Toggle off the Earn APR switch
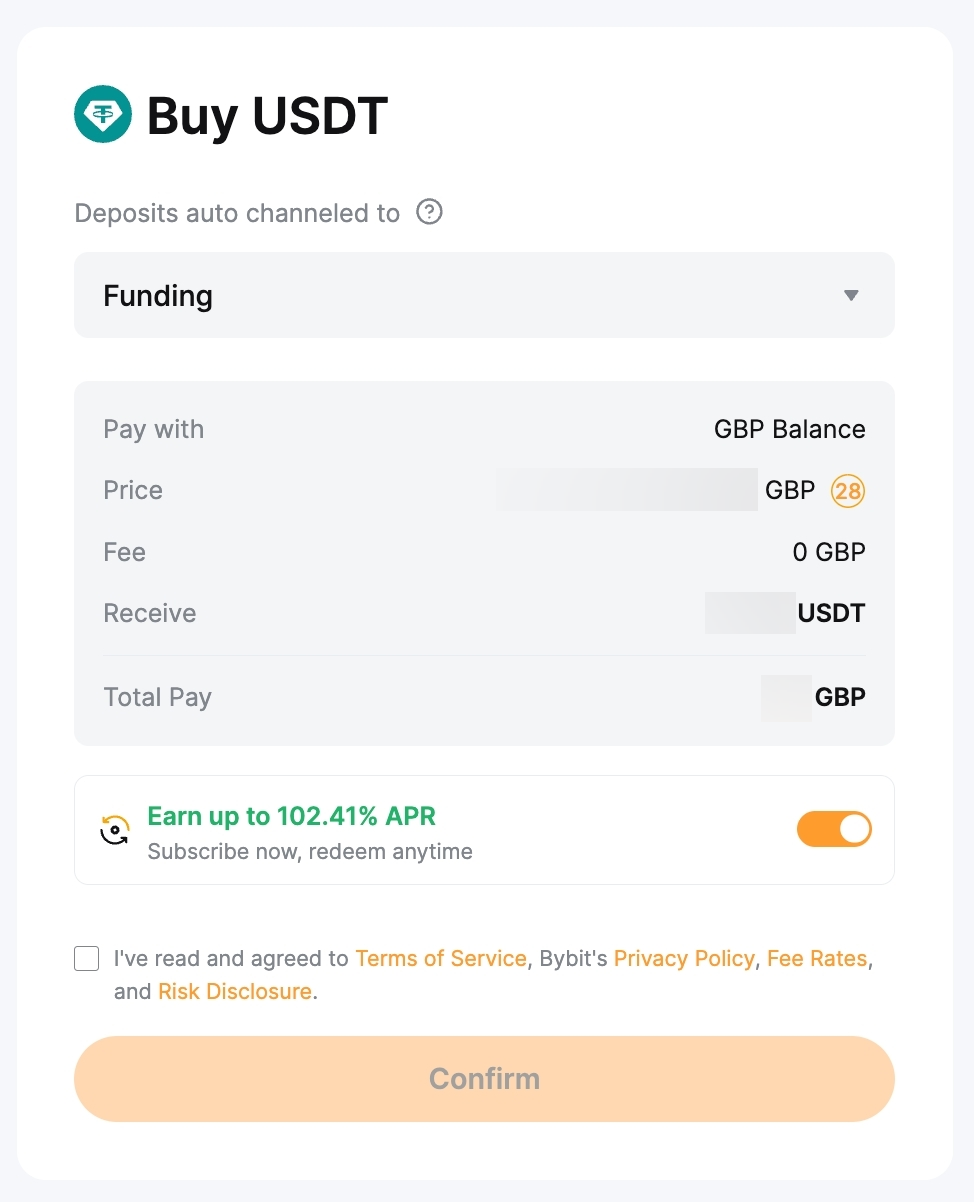This screenshot has height=1202, width=974. click(834, 829)
